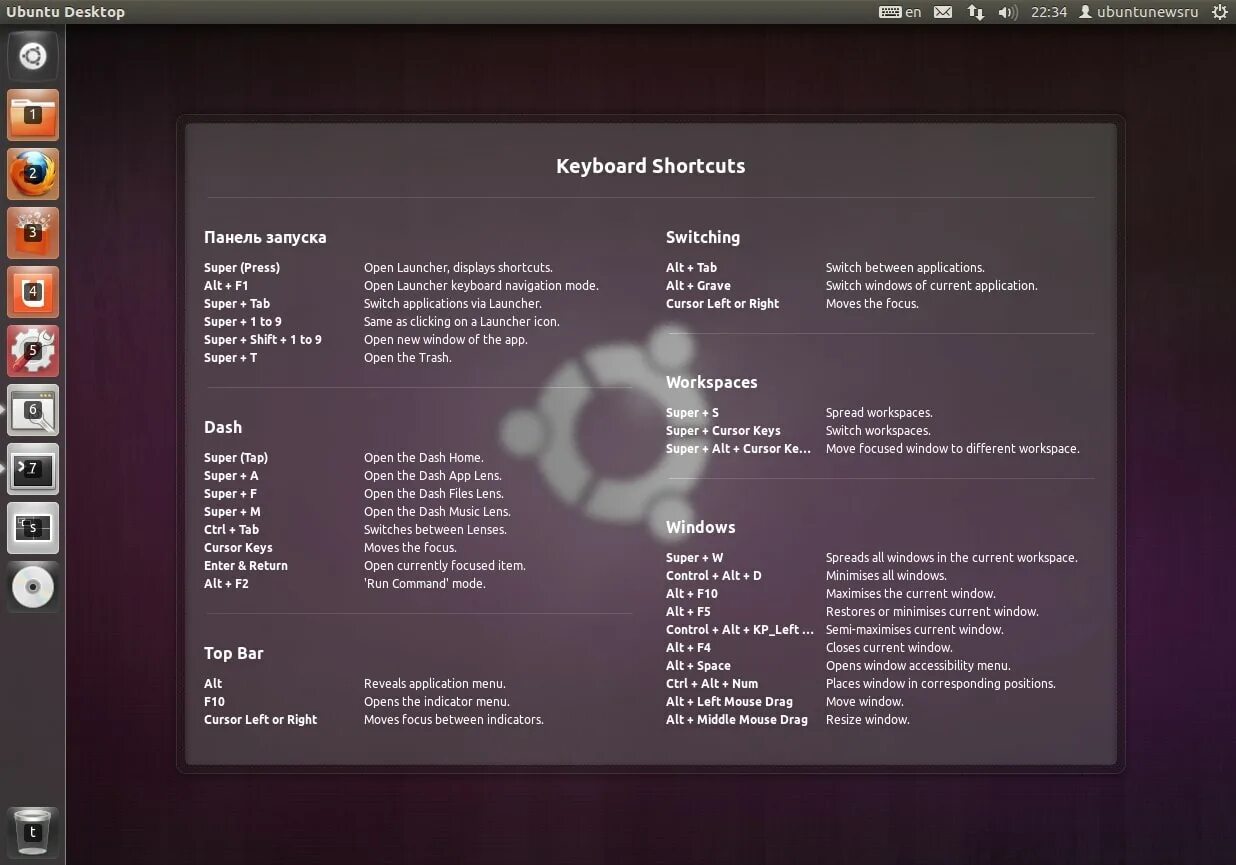1236x865 pixels.
Task: Click the 'Windows' section heading
Action: pyautogui.click(x=701, y=527)
